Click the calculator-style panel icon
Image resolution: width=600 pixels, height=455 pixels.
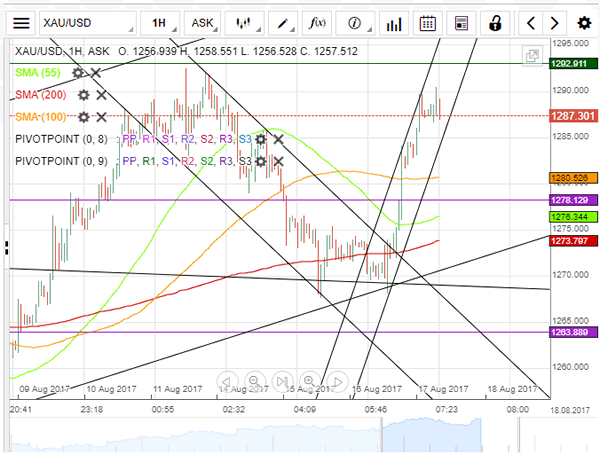click(x=461, y=23)
